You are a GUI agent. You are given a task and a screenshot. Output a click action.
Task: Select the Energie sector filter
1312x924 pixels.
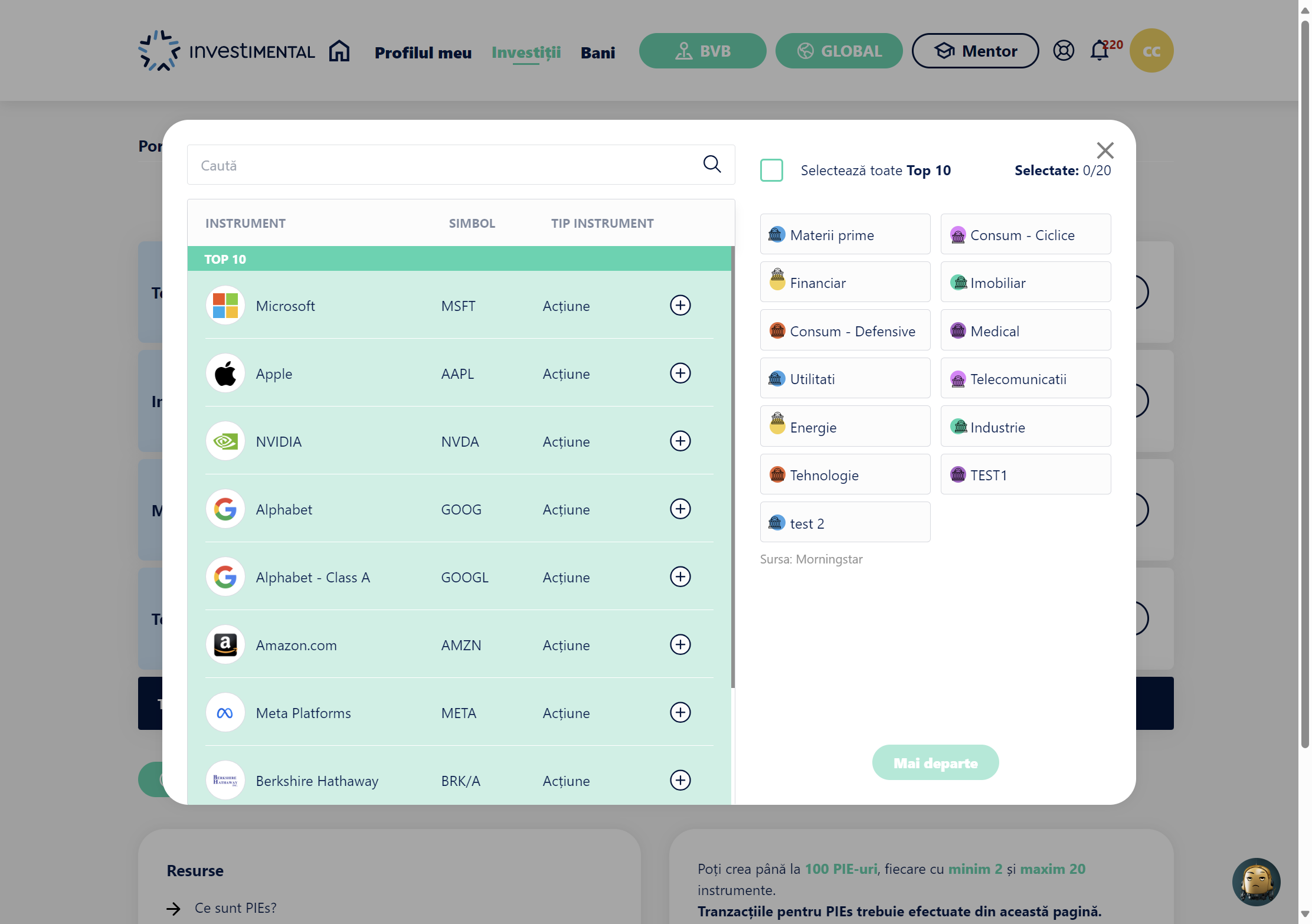point(845,427)
